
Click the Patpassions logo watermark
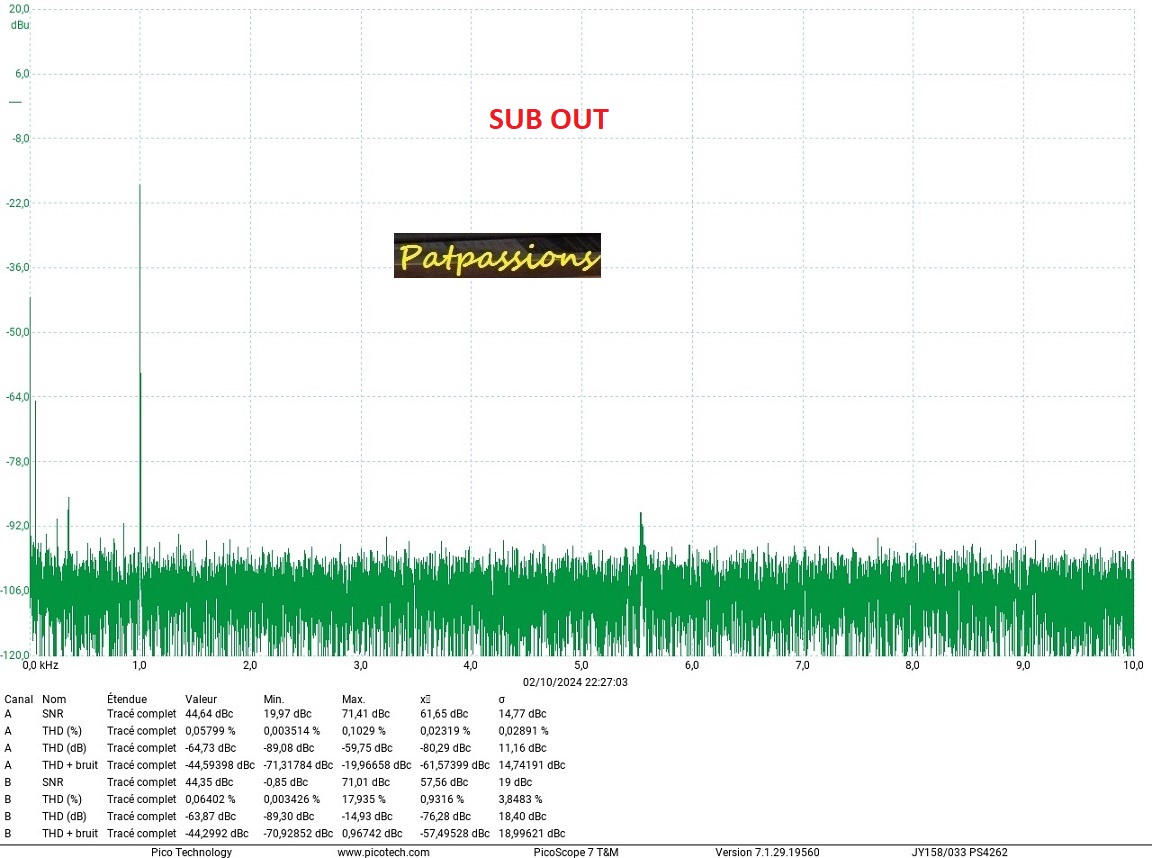coord(497,256)
